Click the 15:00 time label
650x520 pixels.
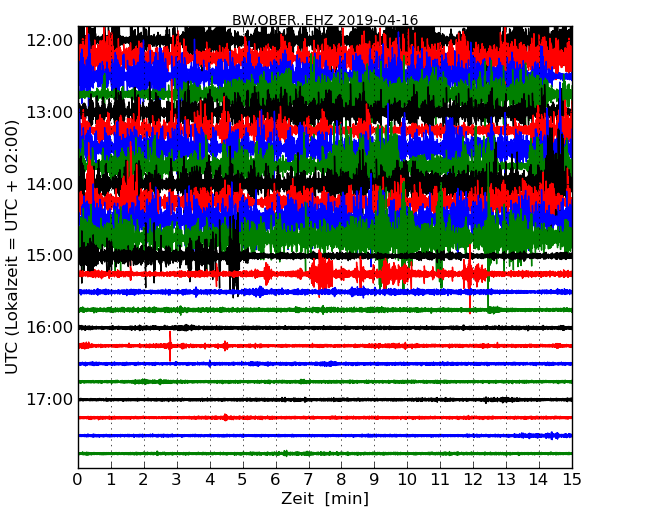50,256
